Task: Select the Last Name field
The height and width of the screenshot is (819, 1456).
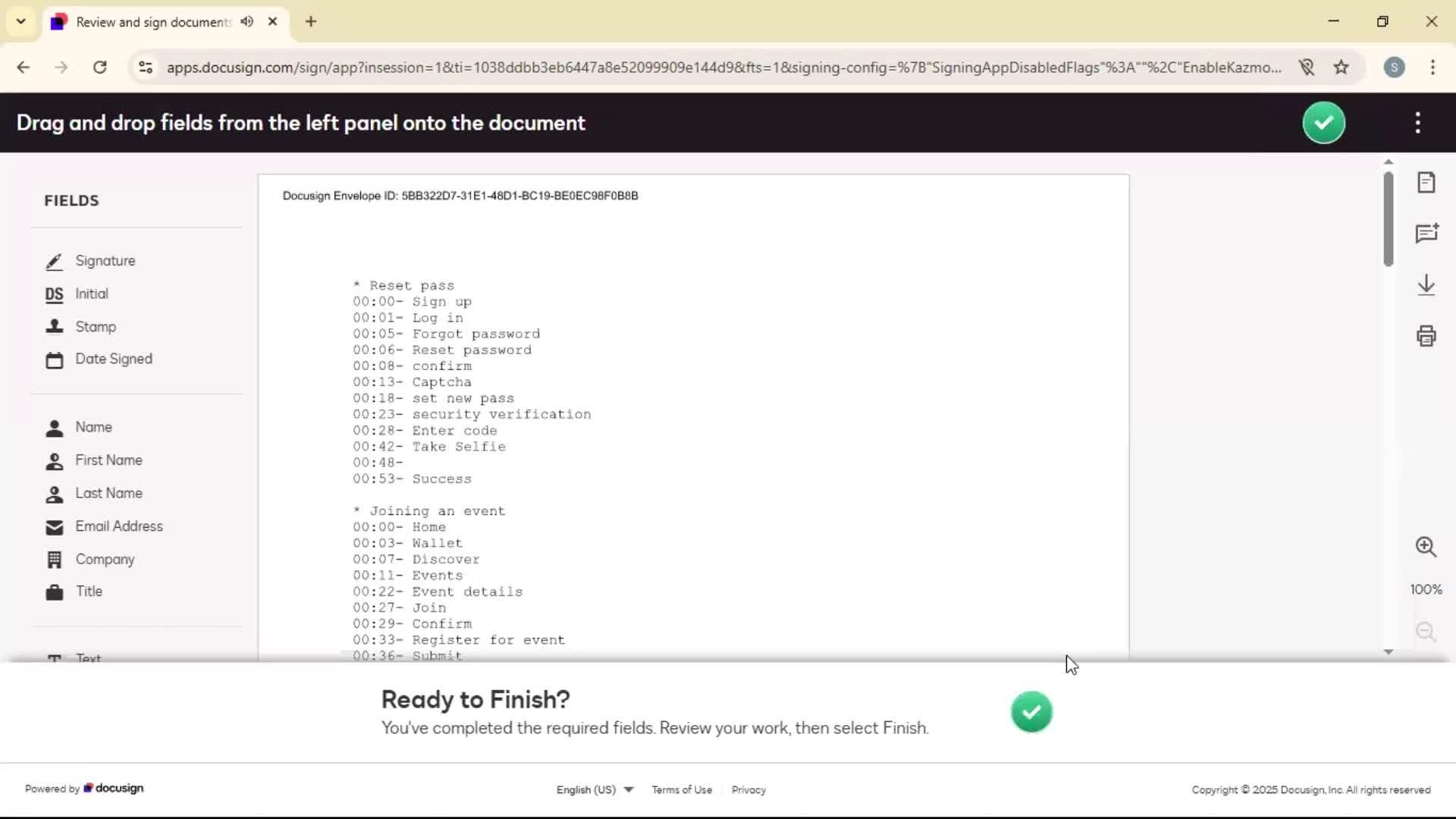Action: [94, 494]
